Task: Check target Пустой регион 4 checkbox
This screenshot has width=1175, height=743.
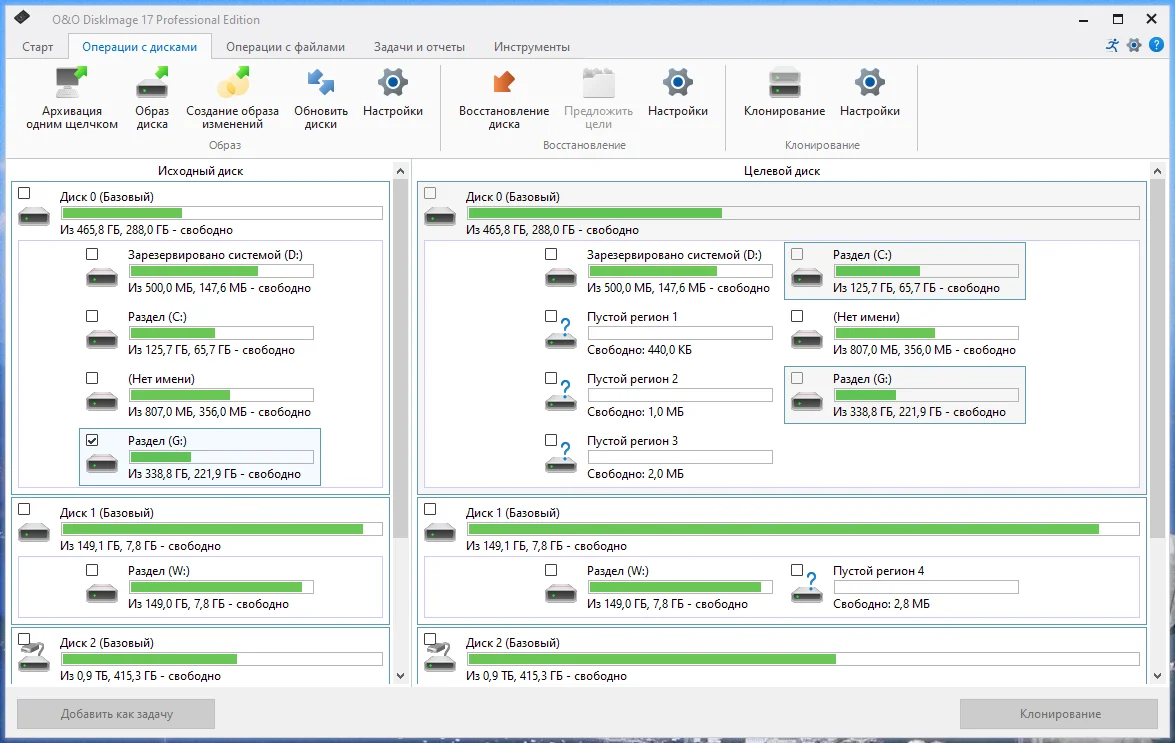Action: pyautogui.click(x=797, y=570)
